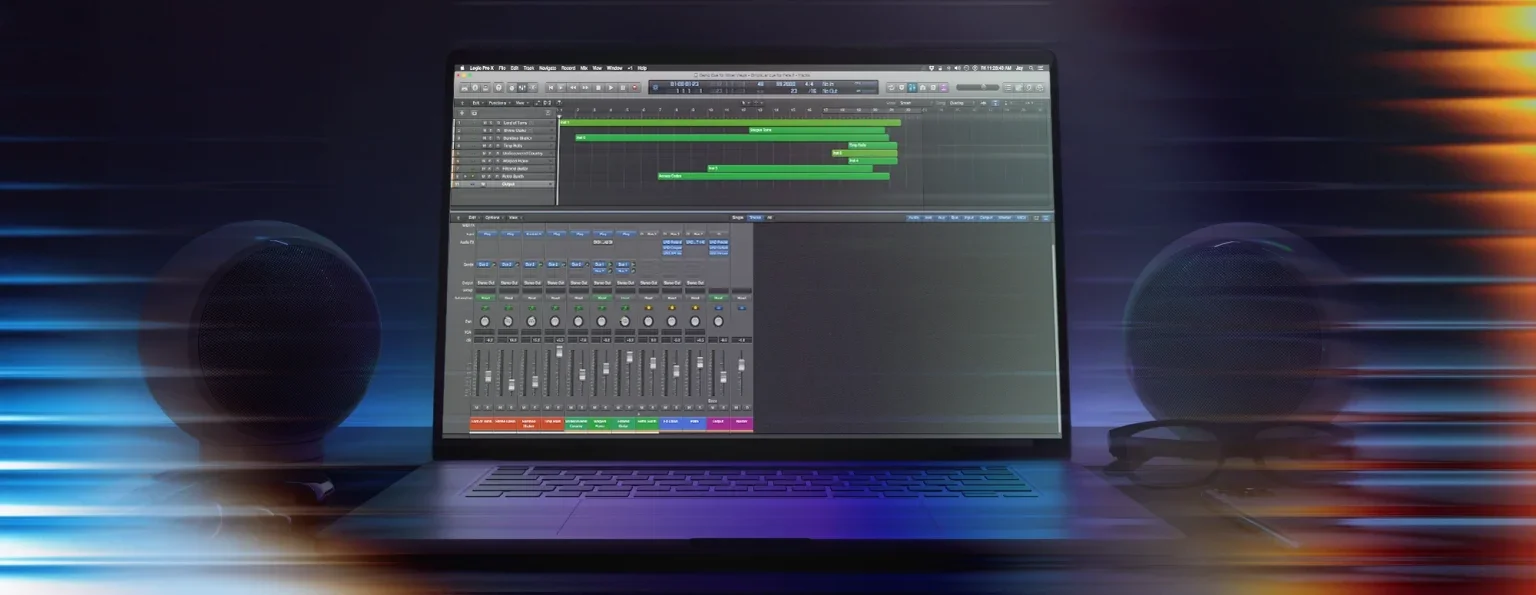Open the Mix menu in the menu bar
The image size is (1536, 595).
coord(584,68)
